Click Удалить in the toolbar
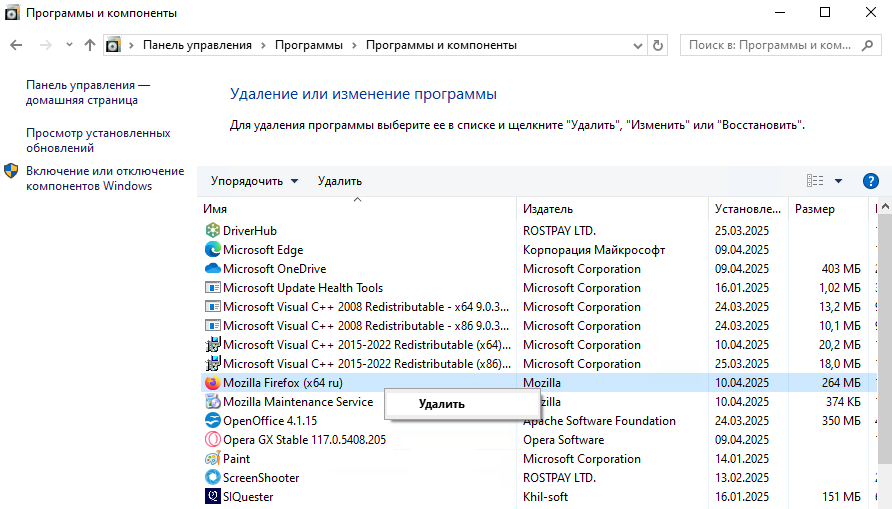 click(340, 181)
